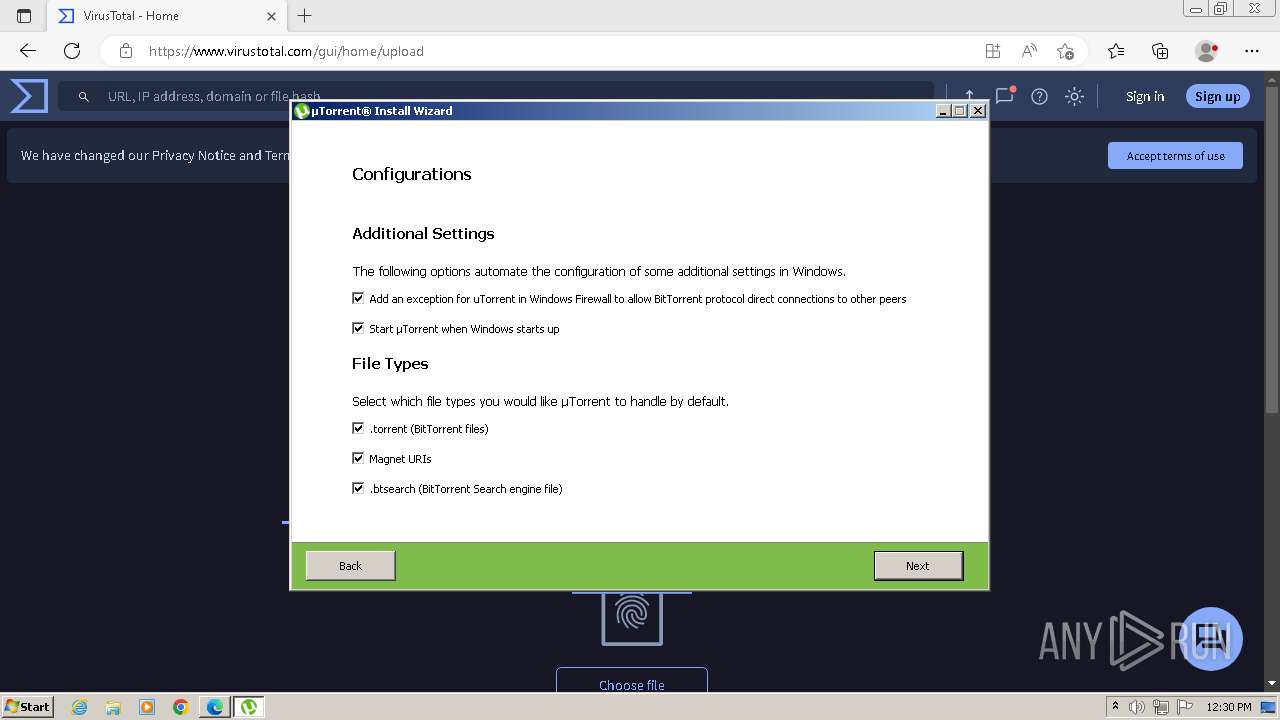The width and height of the screenshot is (1280, 720).
Task: Click the µTorrent logo in title bar
Action: point(302,111)
